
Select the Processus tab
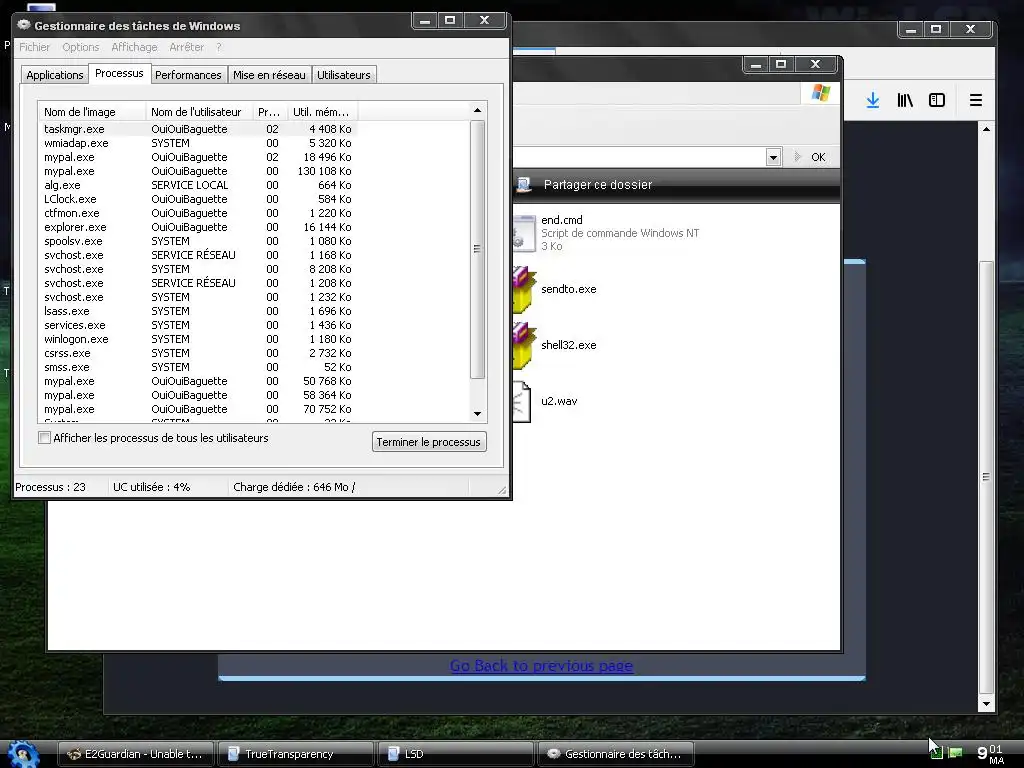pos(119,73)
